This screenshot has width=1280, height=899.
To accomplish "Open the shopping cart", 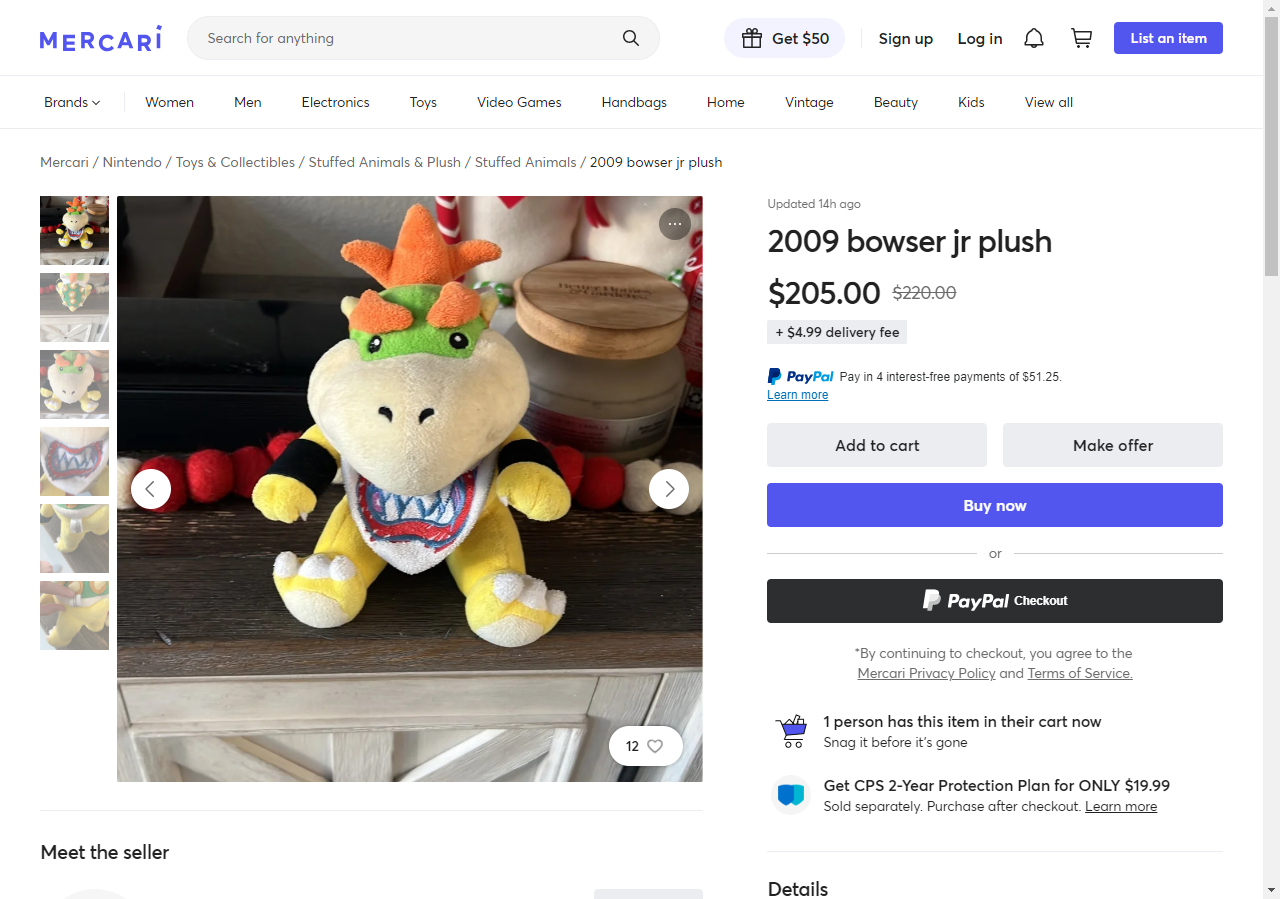I will click(1081, 38).
